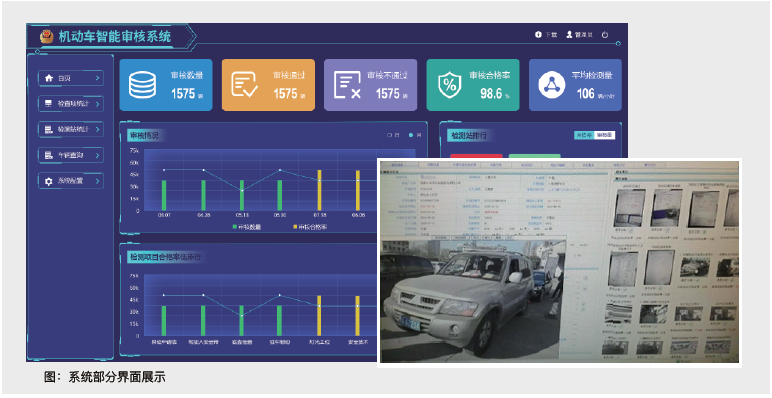Expand the 系统配置 sidebar chevron
772x398 pixels.
97,181
